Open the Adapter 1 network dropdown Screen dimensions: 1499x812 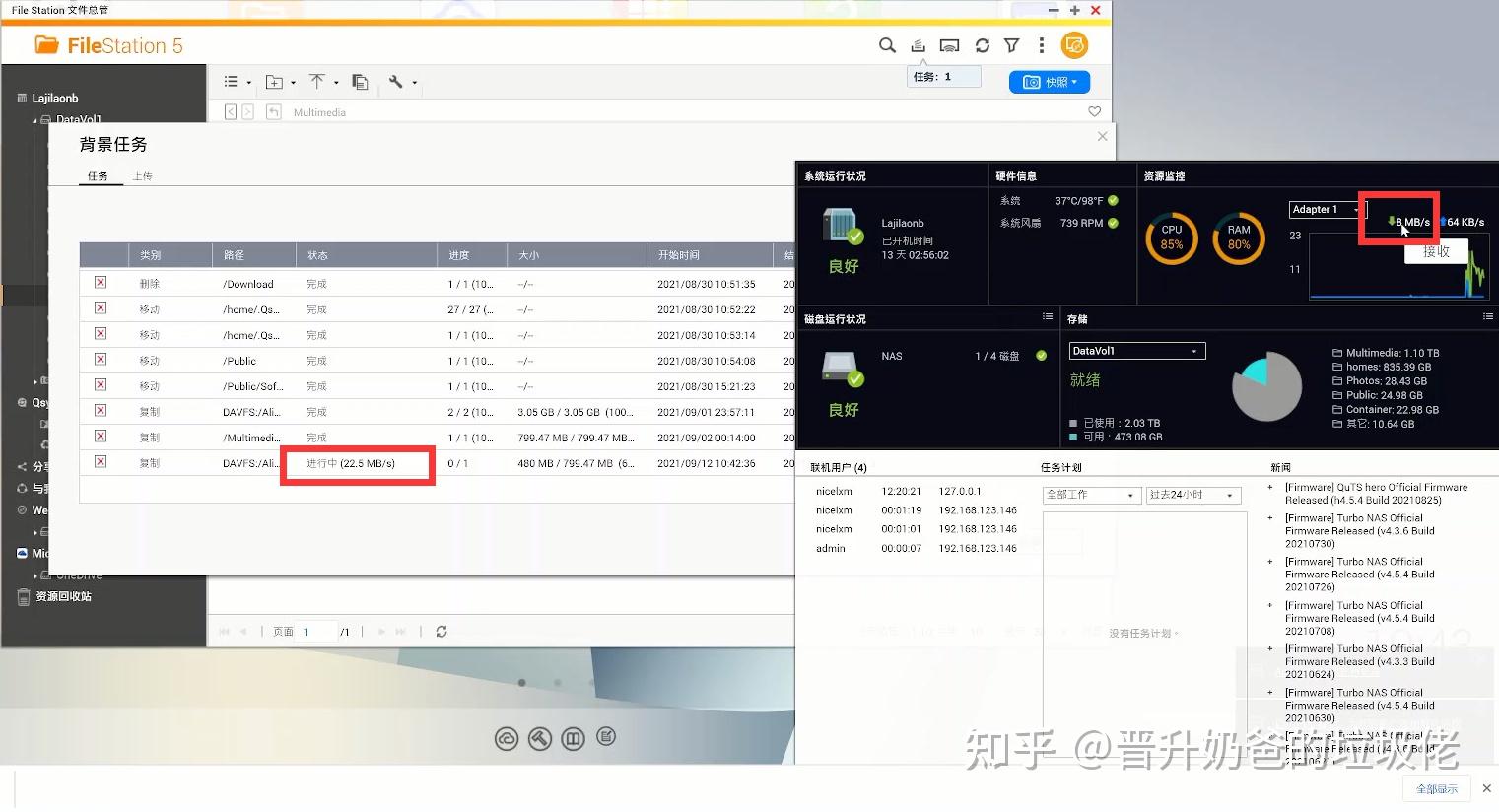click(x=1327, y=209)
